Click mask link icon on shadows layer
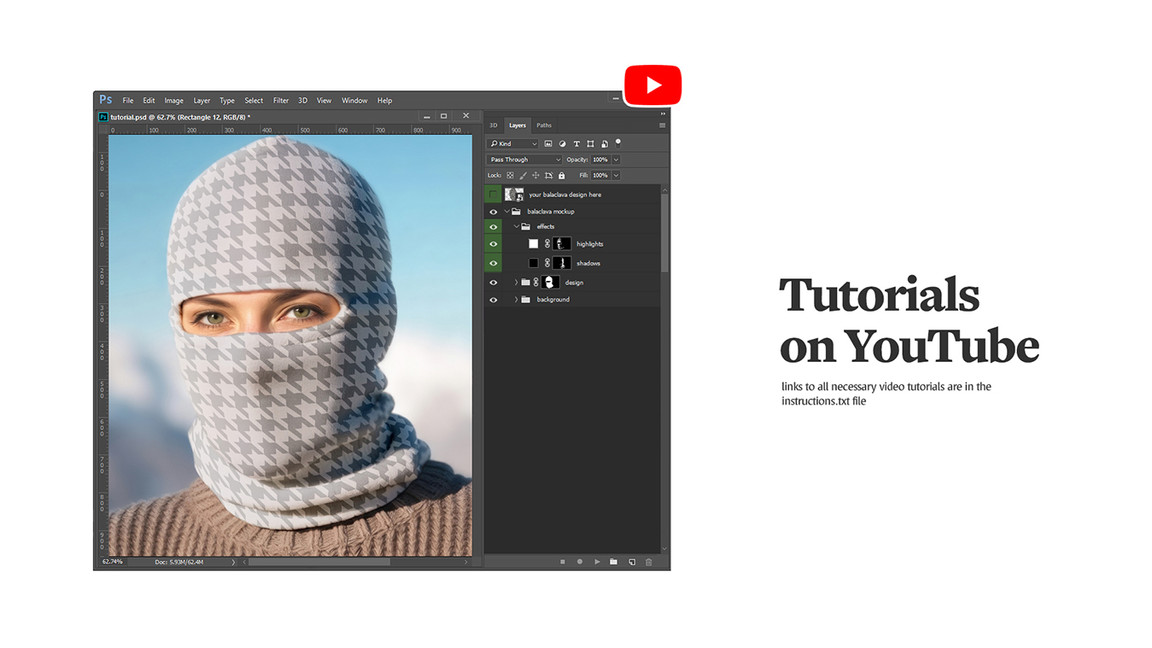 point(547,263)
